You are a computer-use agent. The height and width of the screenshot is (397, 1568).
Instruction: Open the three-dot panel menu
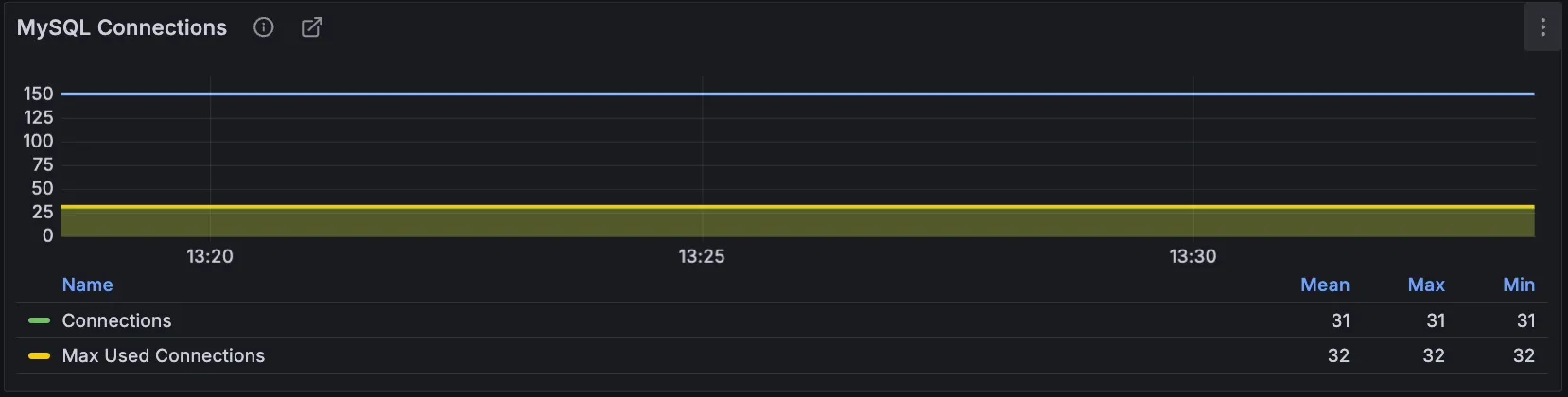coord(1542,27)
